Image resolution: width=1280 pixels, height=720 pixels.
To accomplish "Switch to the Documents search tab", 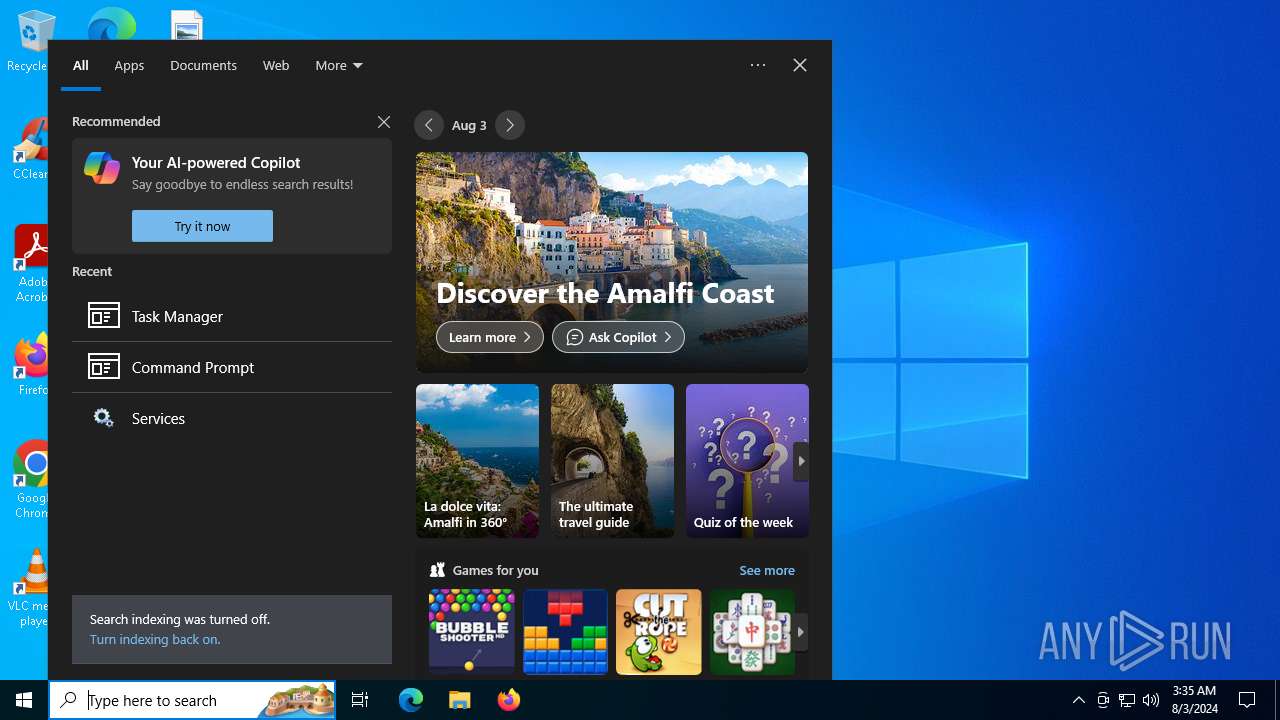I will point(203,65).
